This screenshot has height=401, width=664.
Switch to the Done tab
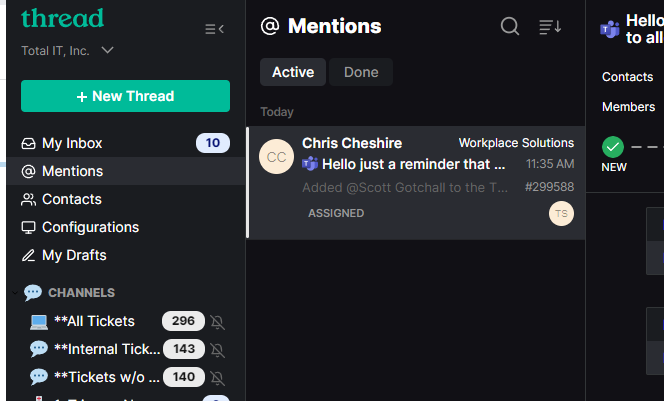click(x=361, y=72)
